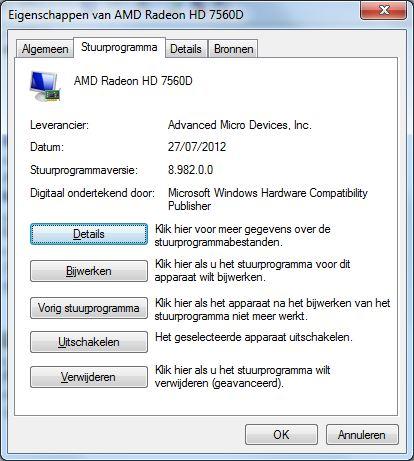The width and height of the screenshot is (414, 461).
Task: Open the Details tab
Action: pos(186,49)
